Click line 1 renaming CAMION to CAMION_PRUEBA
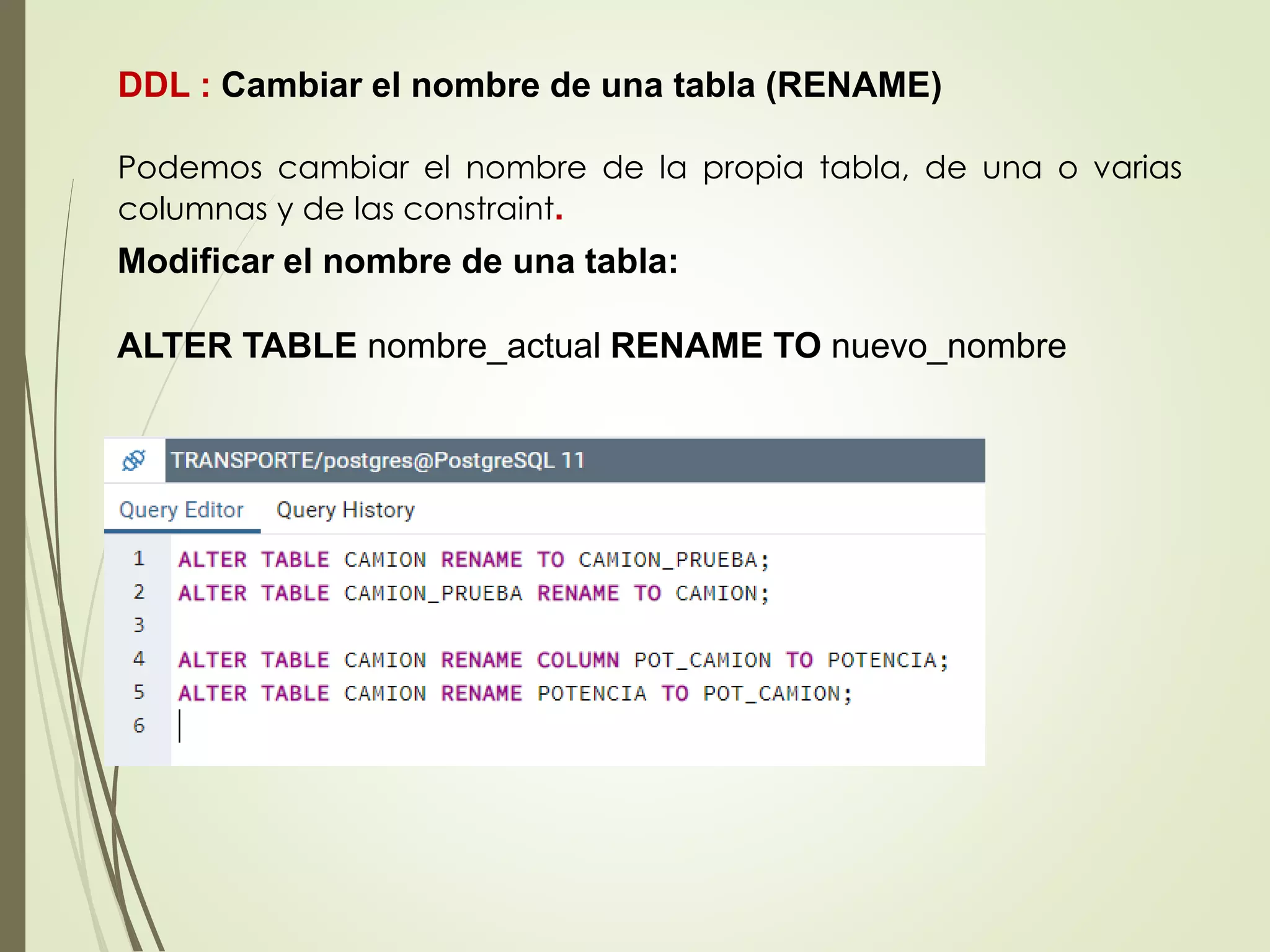Viewport: 1270px width, 952px height. click(474, 560)
